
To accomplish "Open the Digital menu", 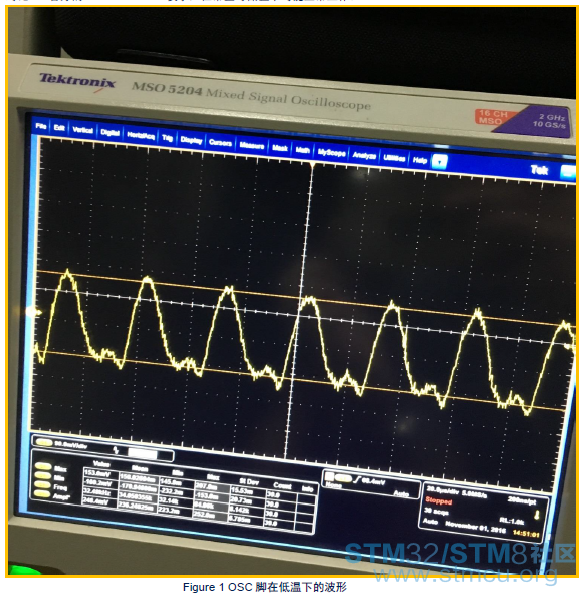I will click(x=110, y=133).
